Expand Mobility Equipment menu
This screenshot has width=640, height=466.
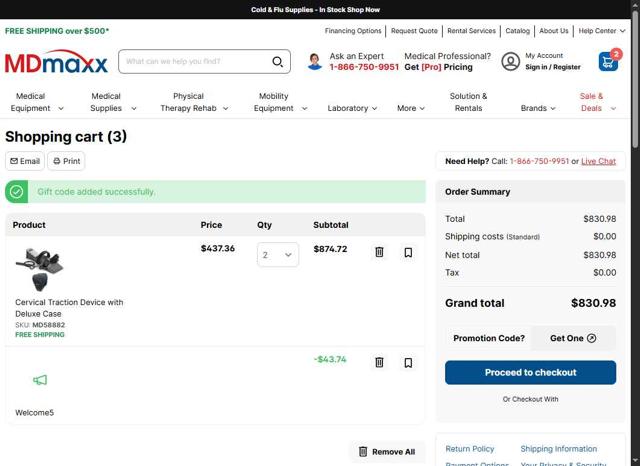coord(280,102)
